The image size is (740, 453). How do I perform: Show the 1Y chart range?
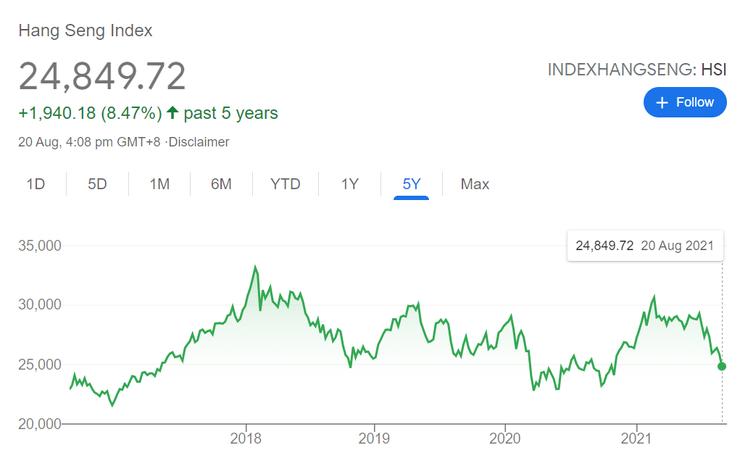pyautogui.click(x=349, y=184)
